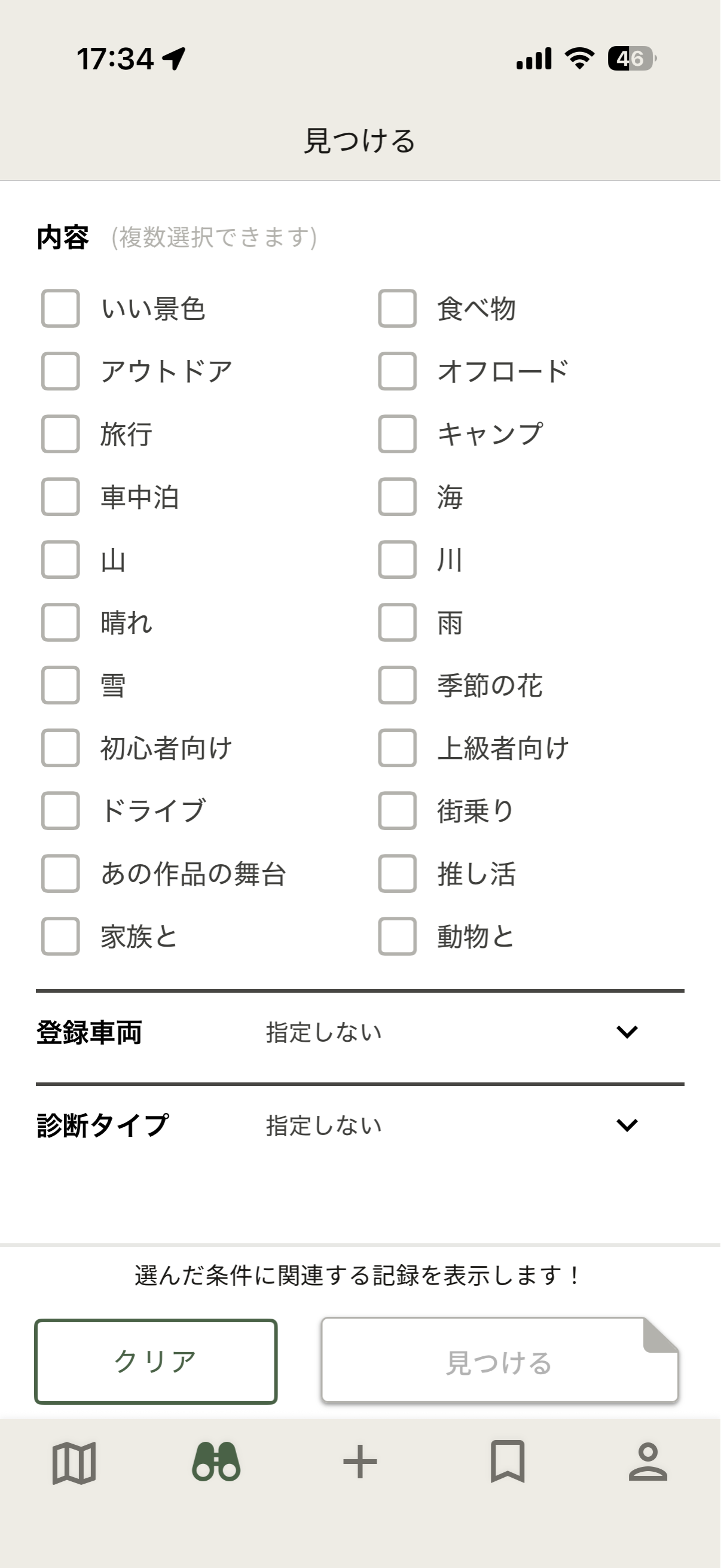Tap the 見つける page title
Viewport: 721px width, 1568px height.
(x=360, y=141)
